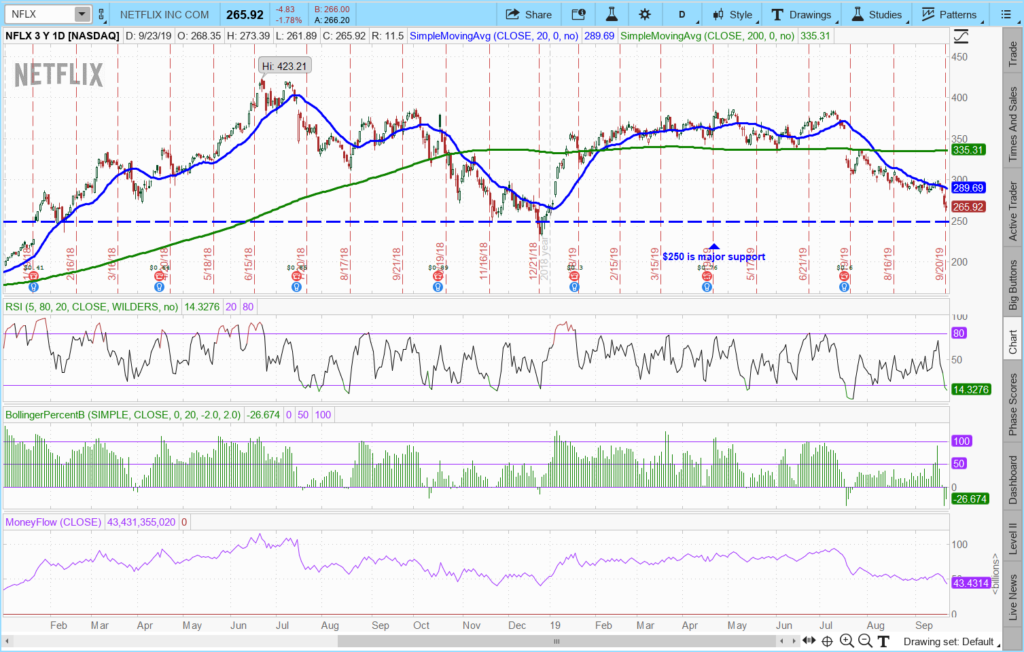1024x652 pixels.
Task: Expand the NFLX symbol dropdown
Action: click(x=78, y=14)
